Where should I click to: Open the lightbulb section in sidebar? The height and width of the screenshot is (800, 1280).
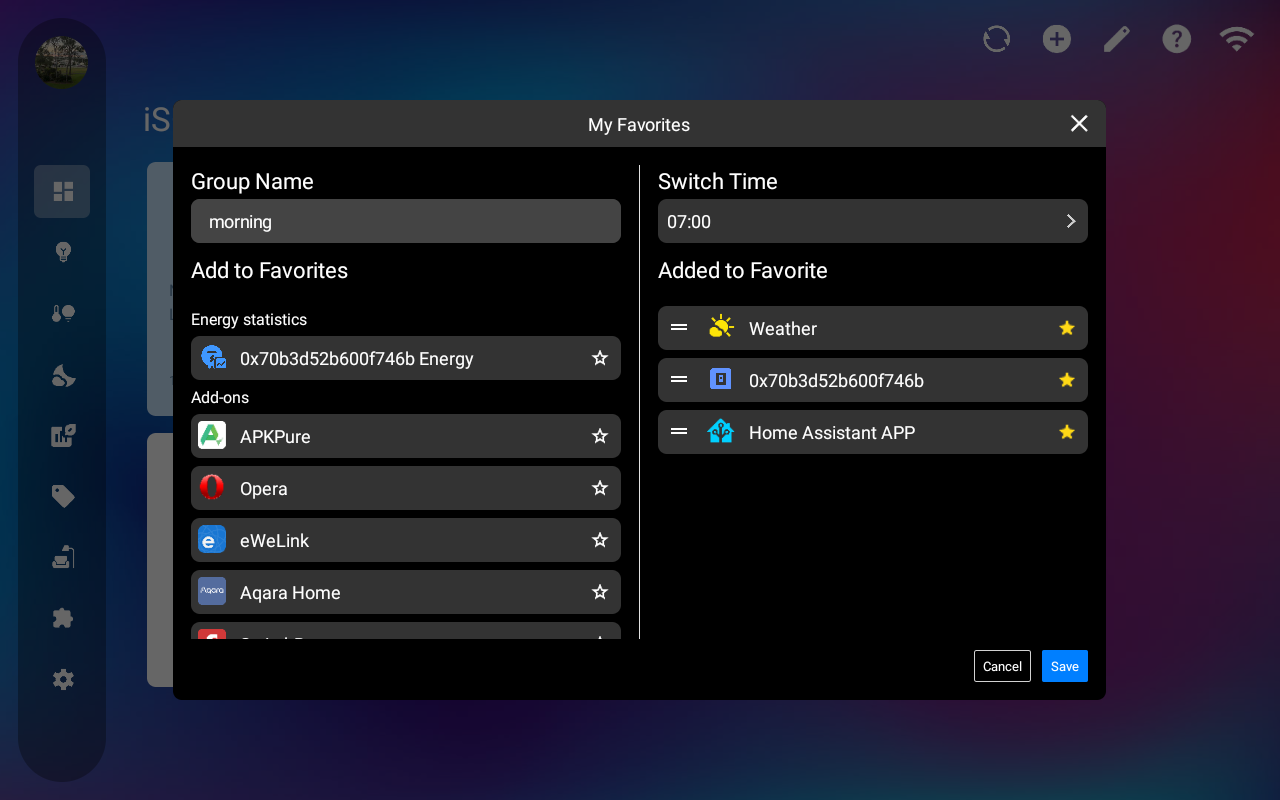(x=63, y=252)
